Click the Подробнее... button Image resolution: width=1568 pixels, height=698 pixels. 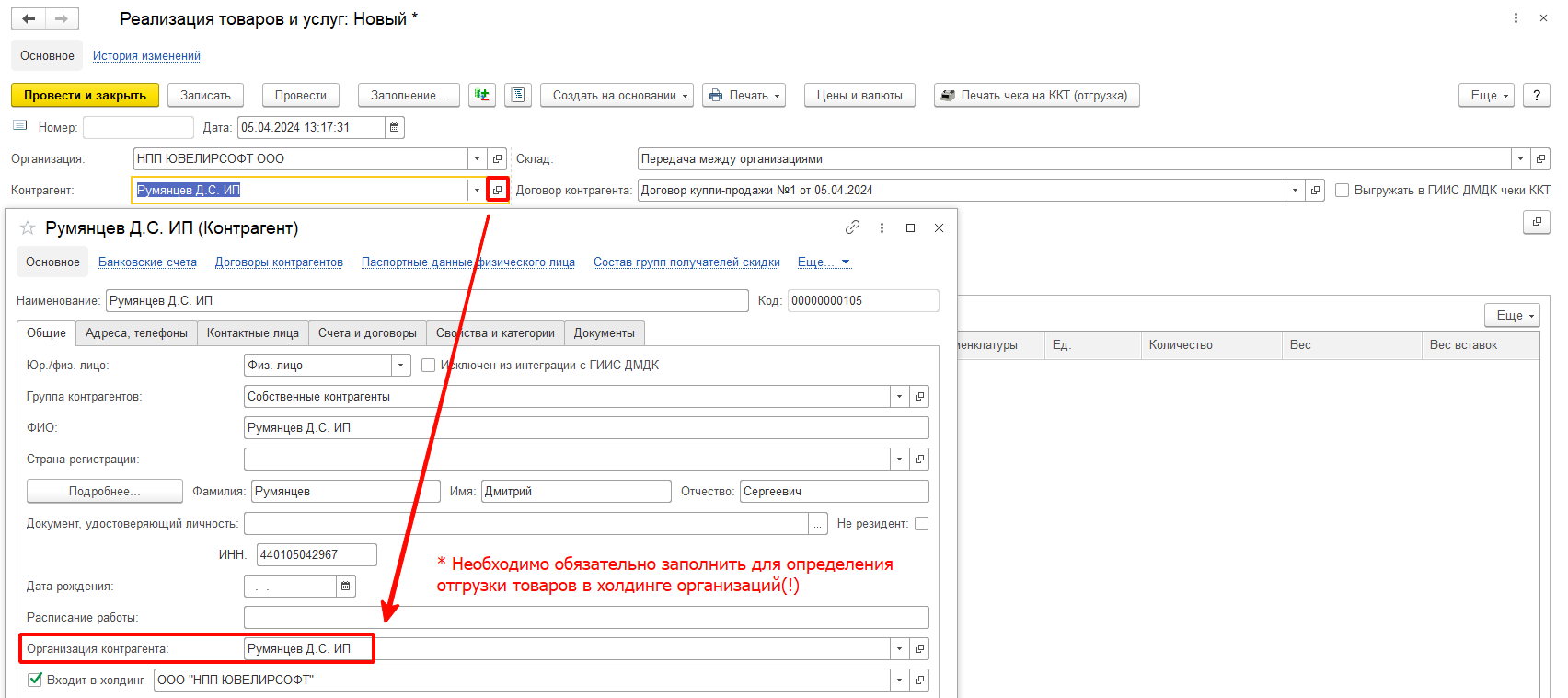105,491
